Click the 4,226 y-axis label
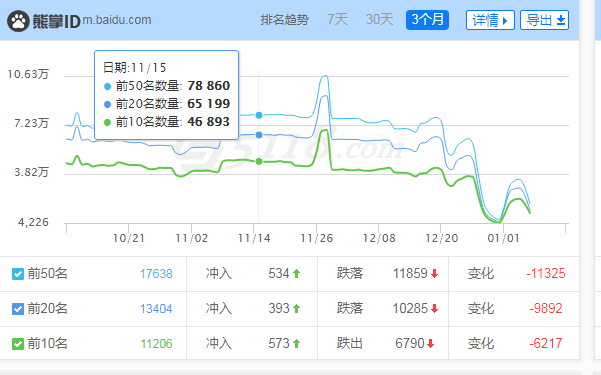This screenshot has height=375, width=601. click(x=33, y=222)
